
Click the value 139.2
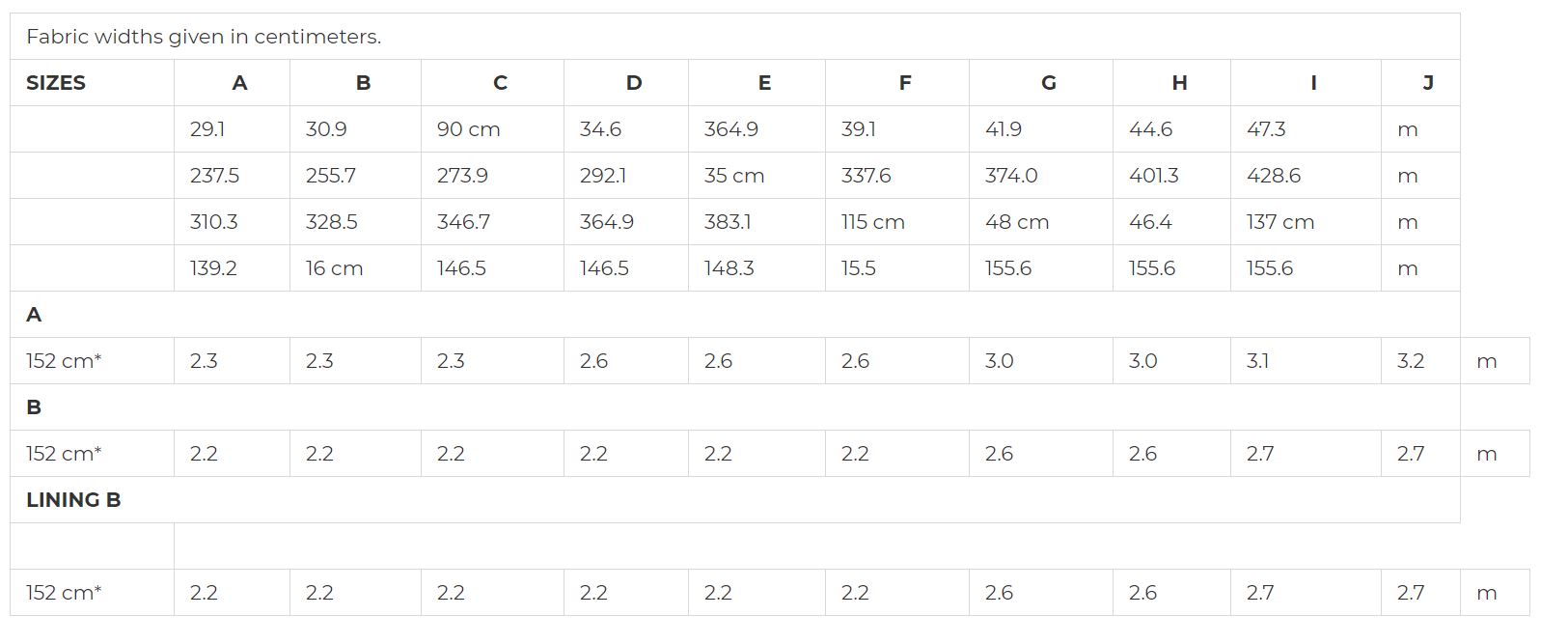[x=213, y=268]
